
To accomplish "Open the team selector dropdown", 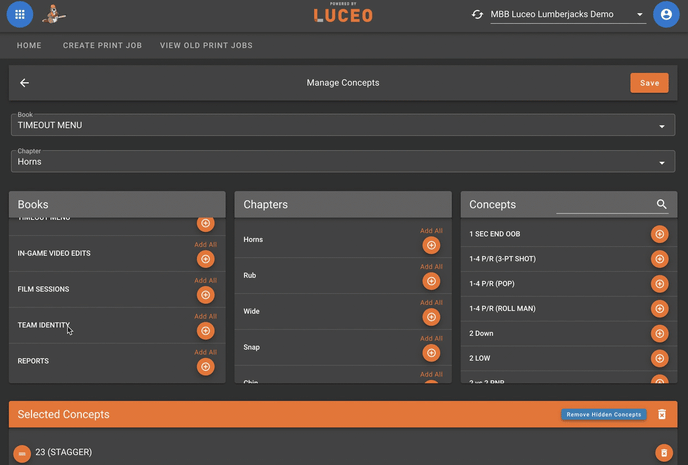I will (568, 14).
